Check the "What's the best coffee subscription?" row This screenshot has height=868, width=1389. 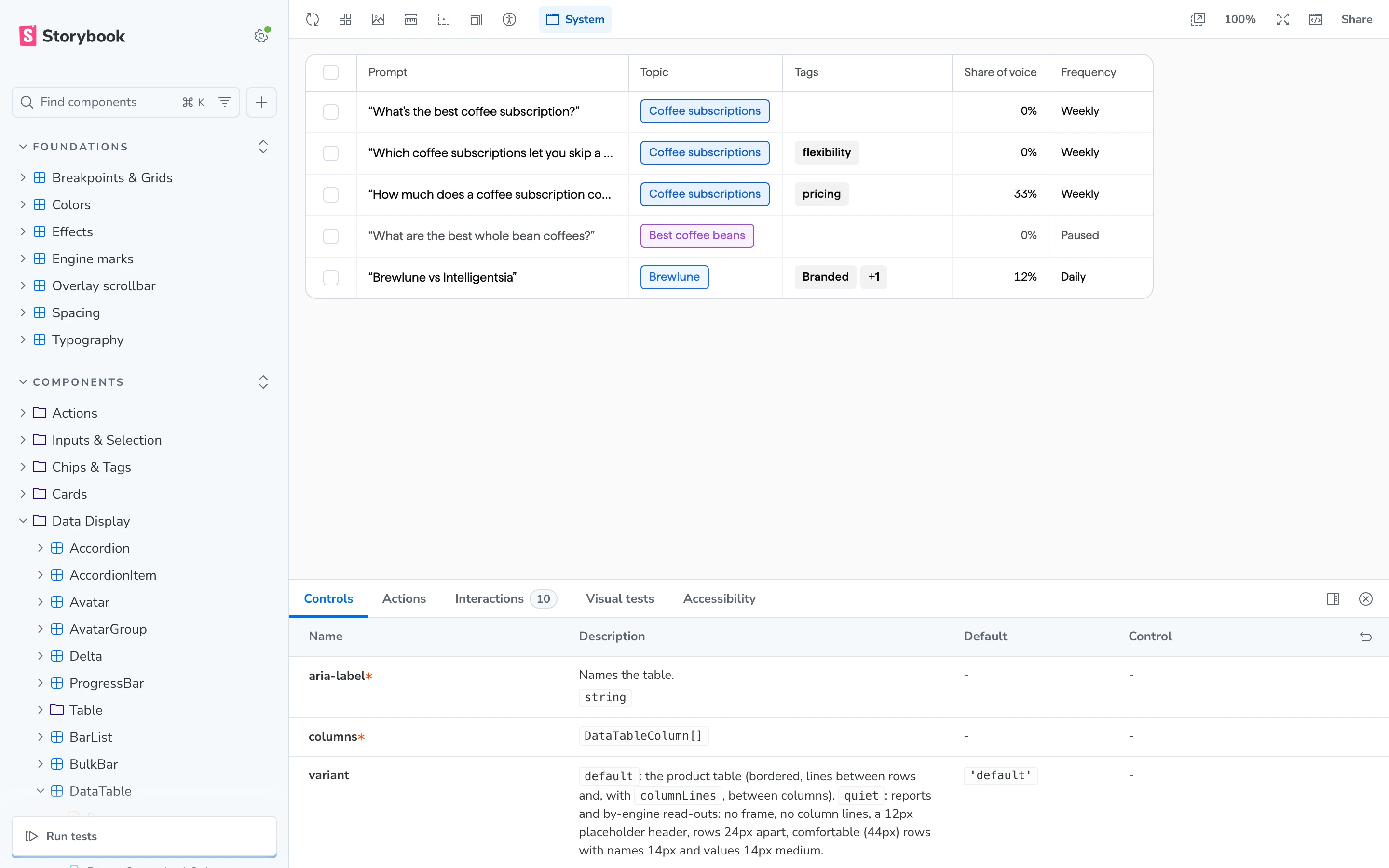pyautogui.click(x=330, y=111)
